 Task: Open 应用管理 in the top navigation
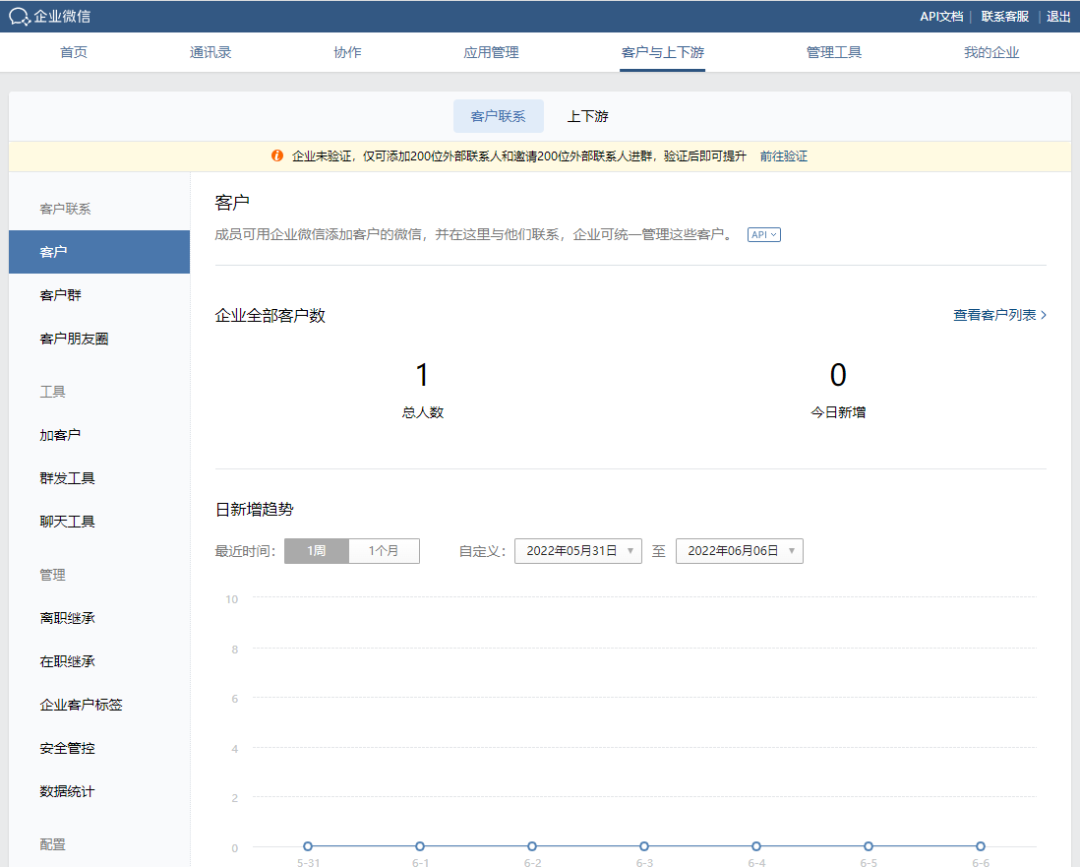point(491,52)
